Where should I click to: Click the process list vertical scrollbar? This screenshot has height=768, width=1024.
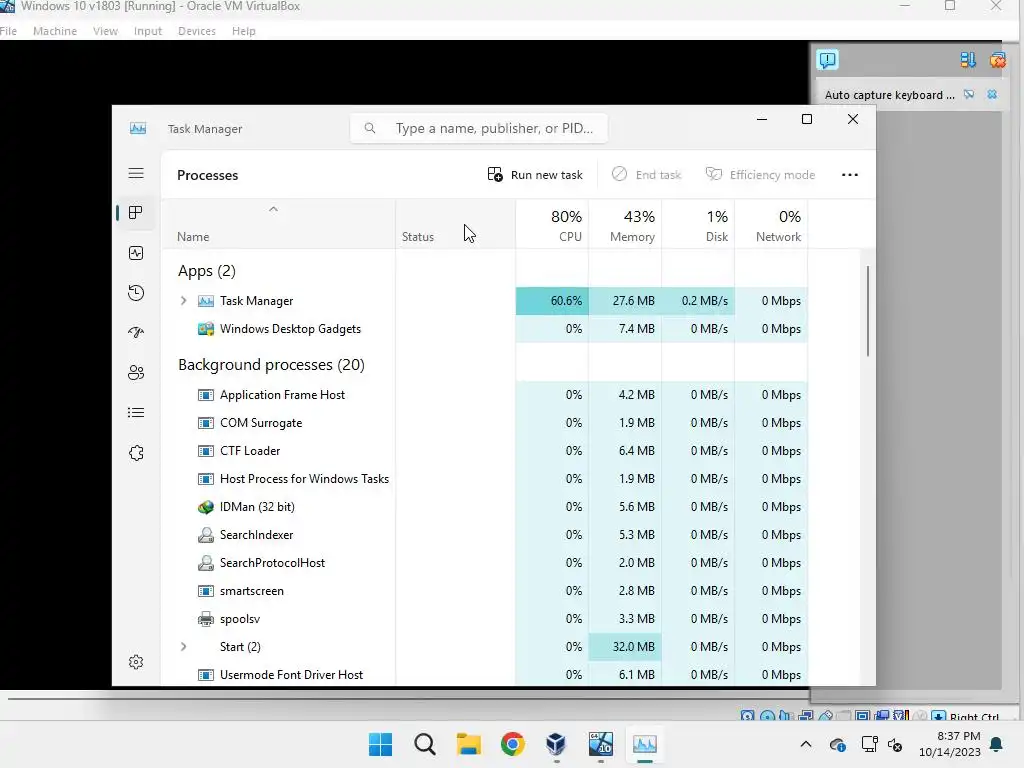(868, 311)
